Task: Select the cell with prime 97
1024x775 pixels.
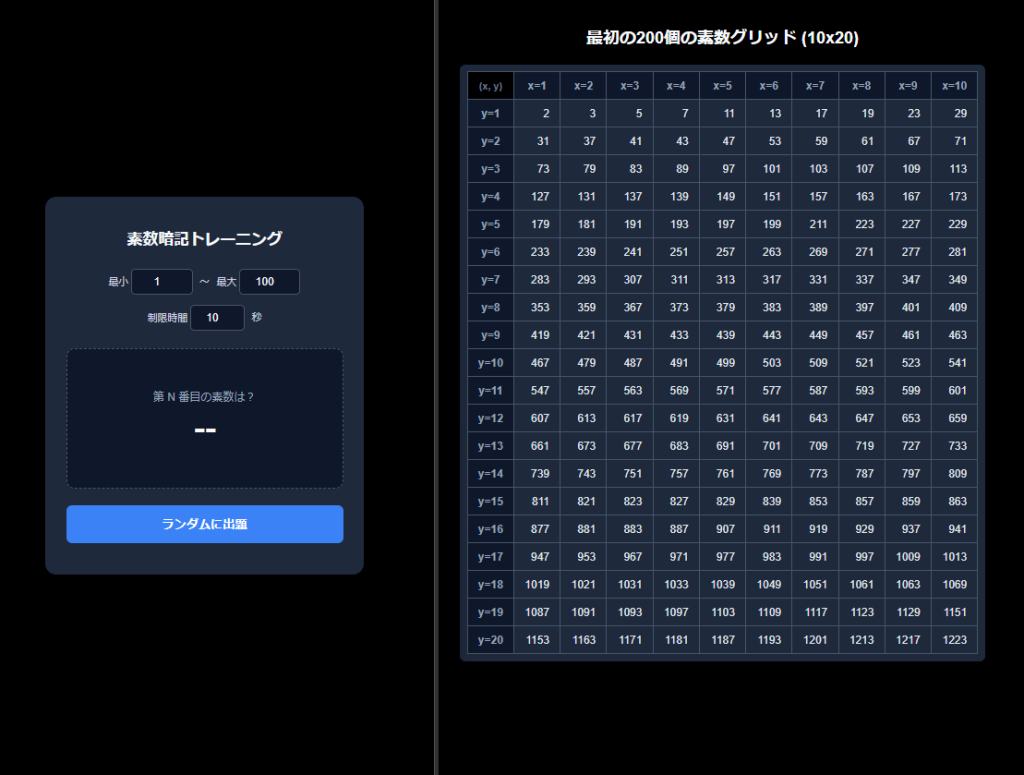Action: [722, 169]
